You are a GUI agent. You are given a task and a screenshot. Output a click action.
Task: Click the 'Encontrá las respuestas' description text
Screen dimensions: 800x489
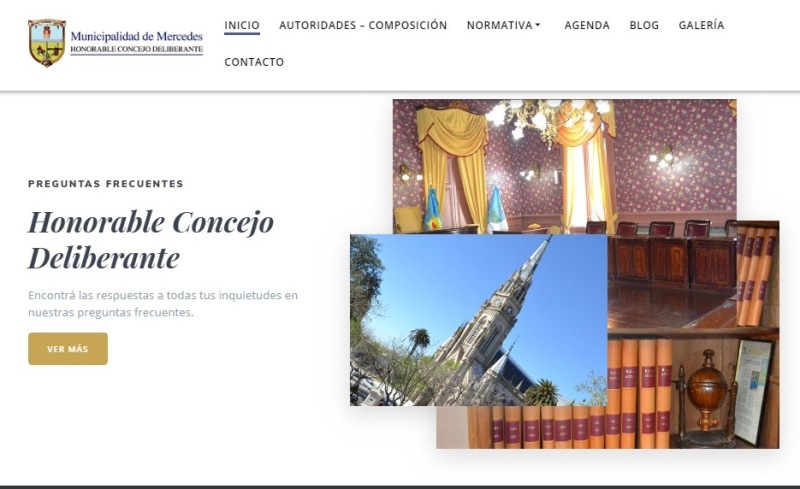coord(163,303)
